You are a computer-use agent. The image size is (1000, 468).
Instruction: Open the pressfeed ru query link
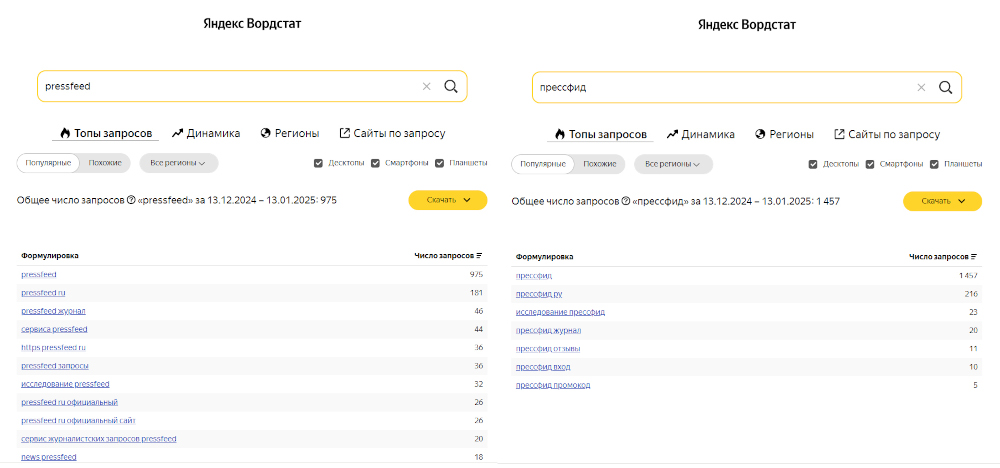[43, 293]
